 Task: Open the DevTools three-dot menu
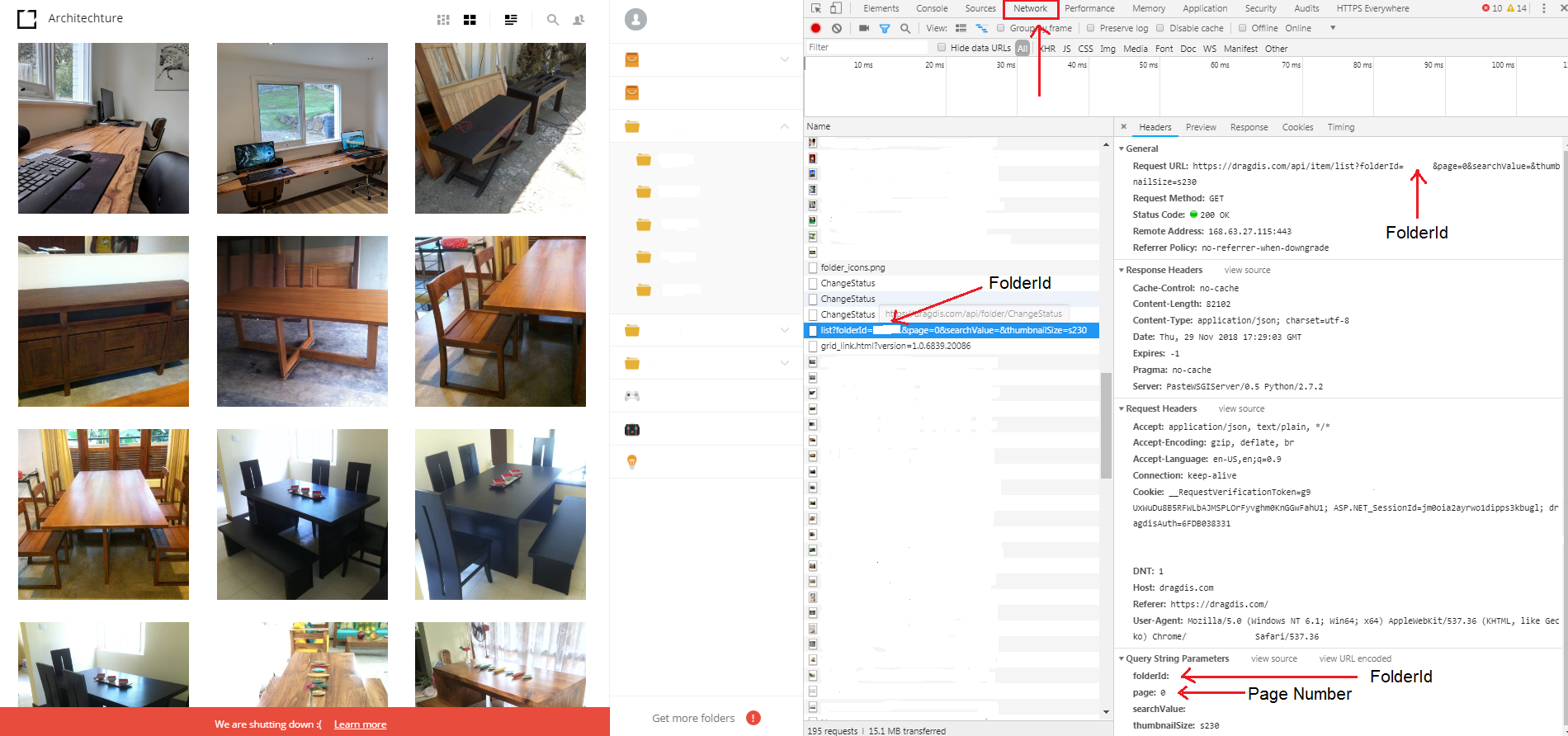pyautogui.click(x=1544, y=8)
